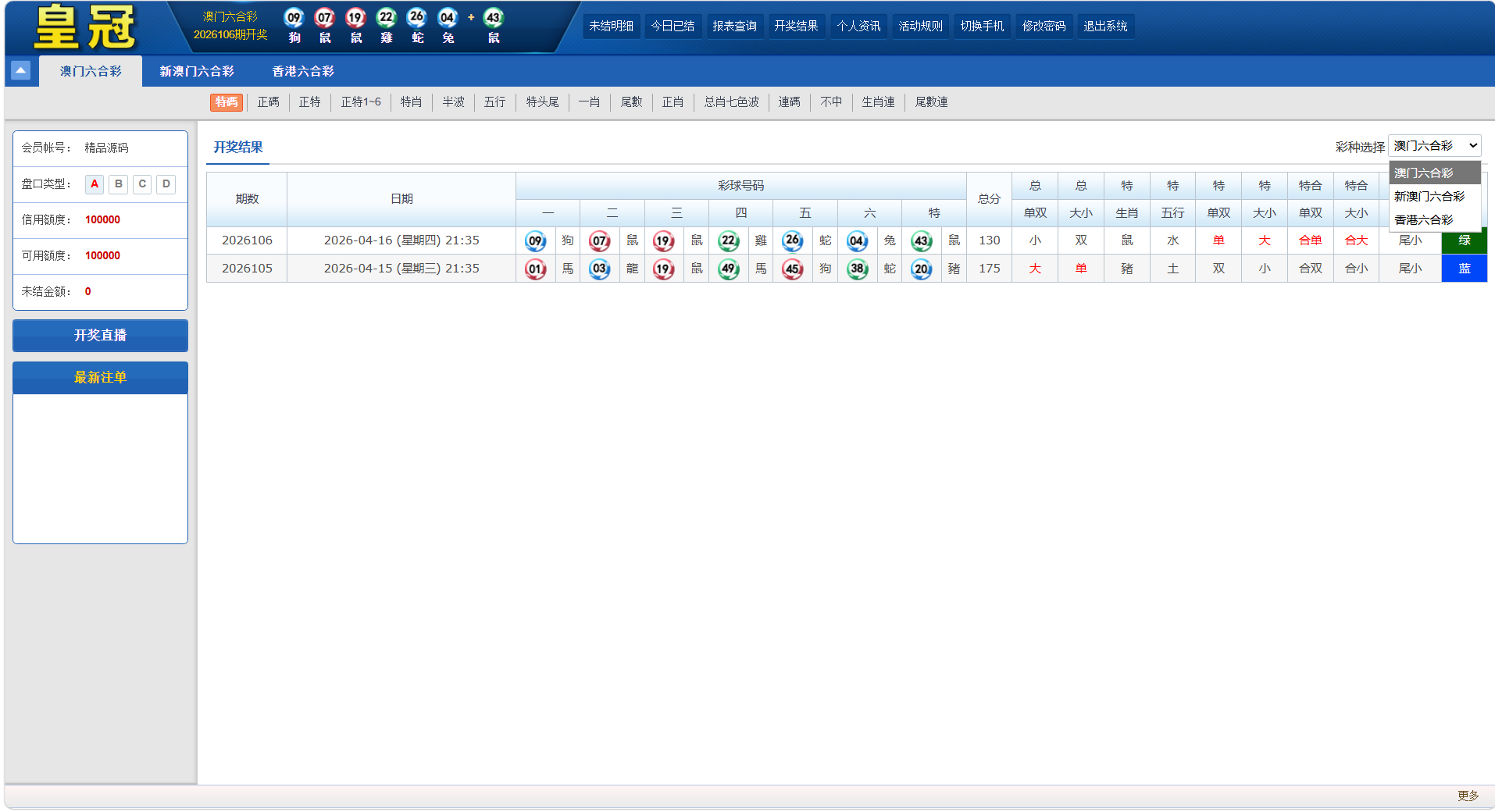Click ball 22 in the 2026106 row
Viewport: 1495px width, 812px height.
(728, 240)
